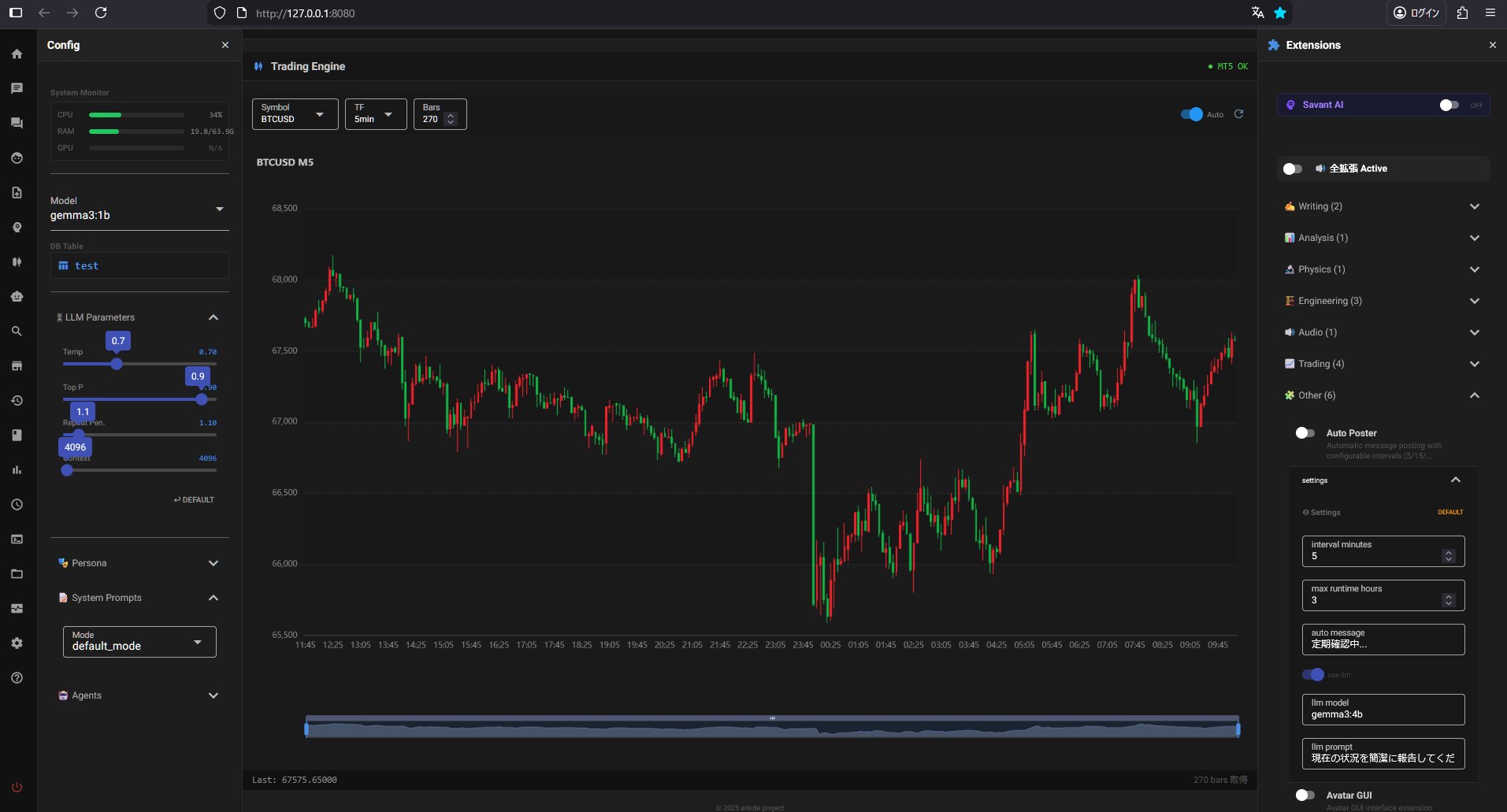Image resolution: width=1507 pixels, height=812 pixels.
Task: Open the system monitor pulse sidebar icon
Action: pos(17,608)
